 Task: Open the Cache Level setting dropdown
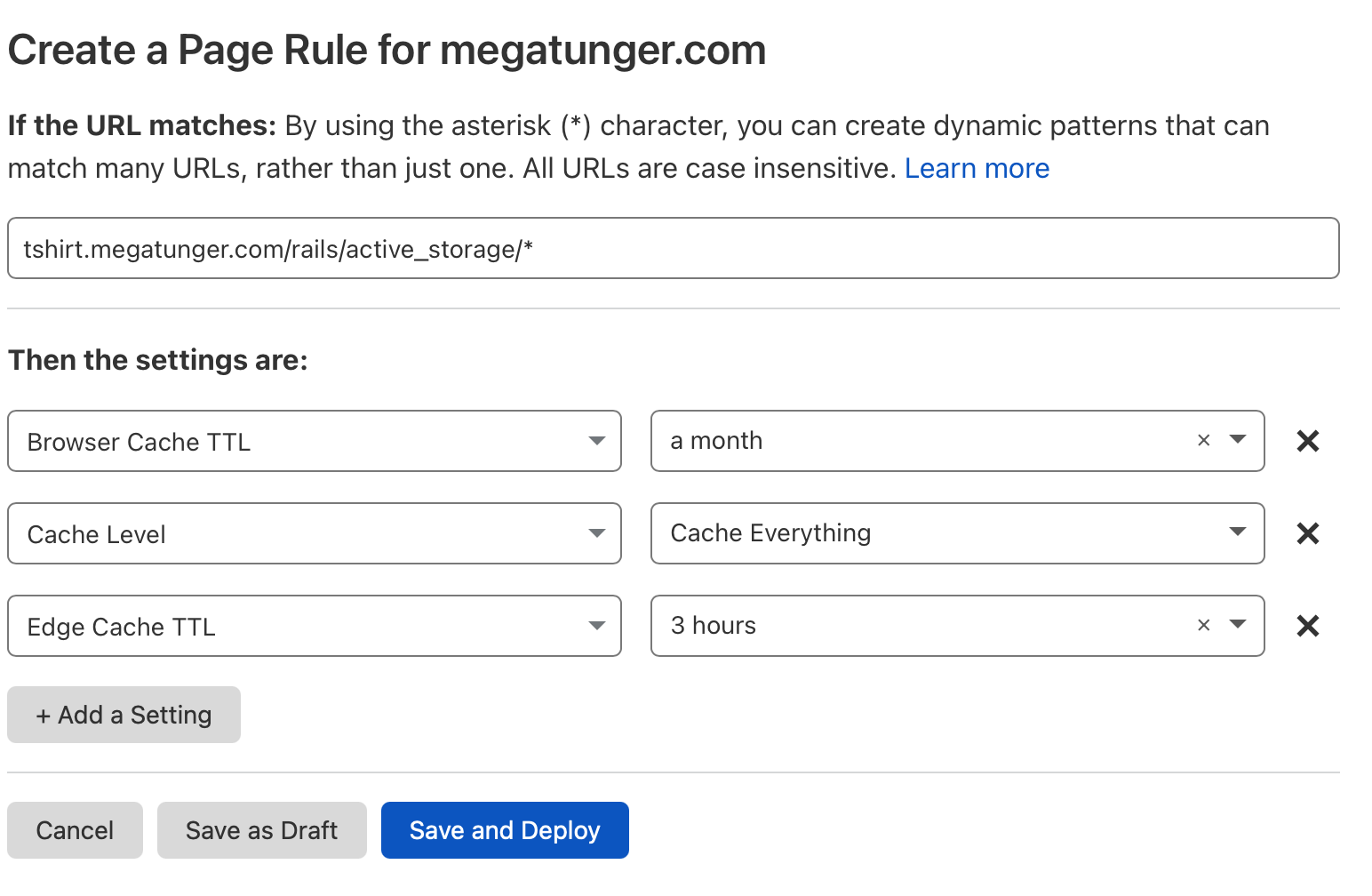314,533
